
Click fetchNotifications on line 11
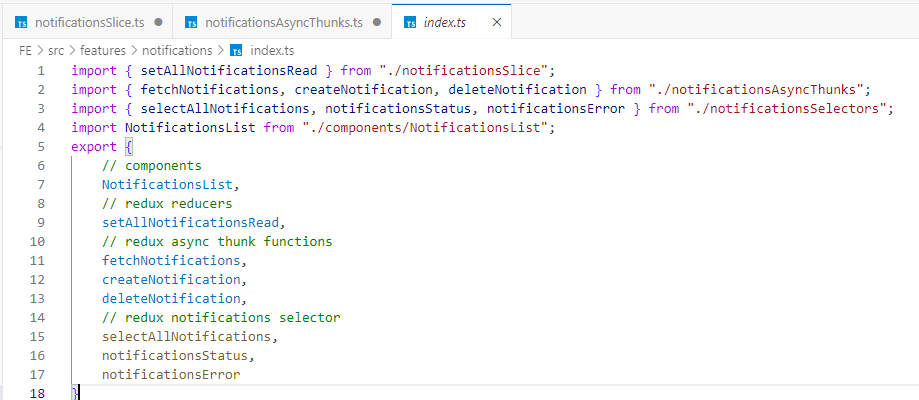pyautogui.click(x=171, y=260)
